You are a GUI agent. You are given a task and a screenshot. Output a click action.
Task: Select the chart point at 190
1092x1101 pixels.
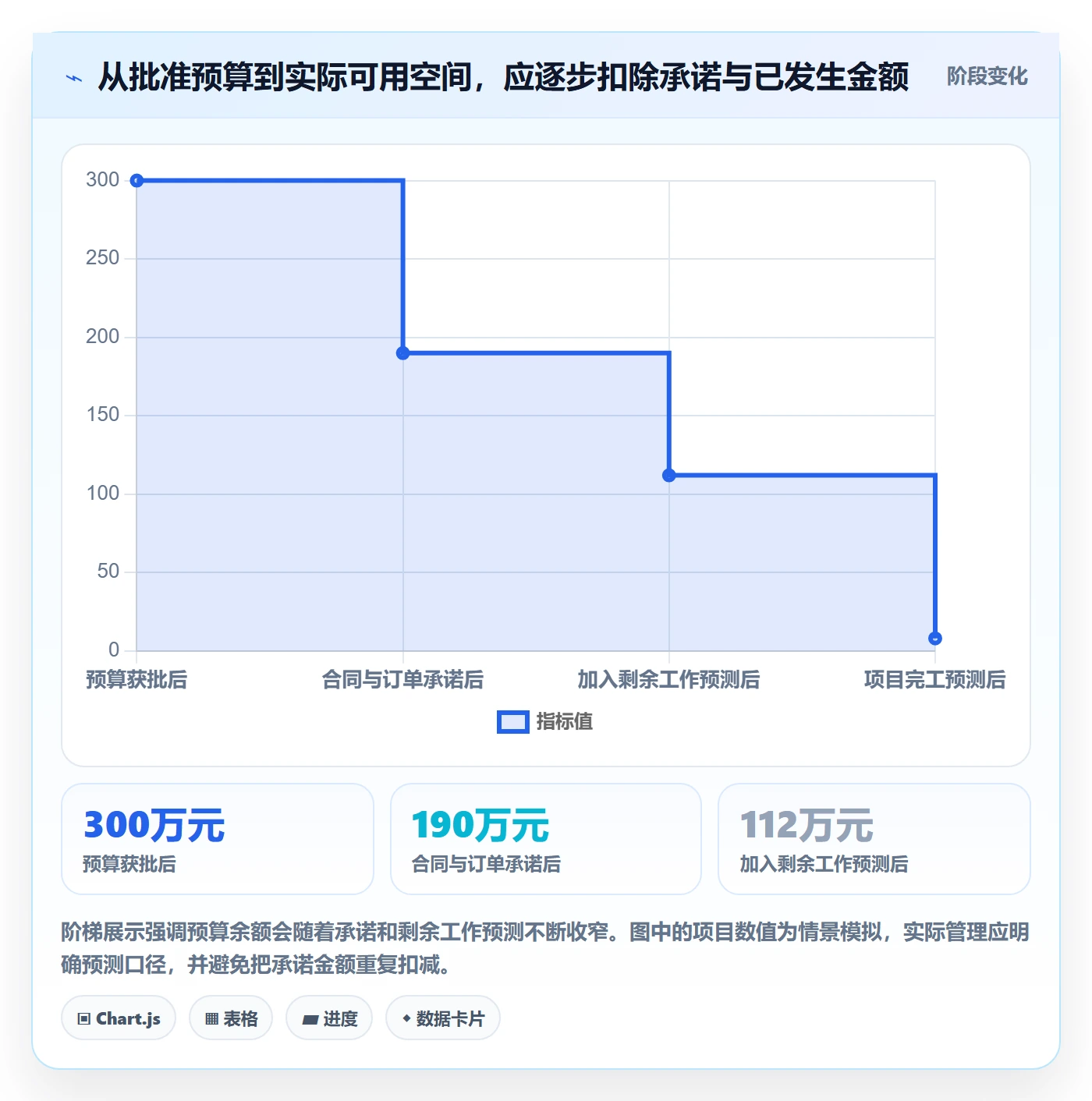(x=402, y=353)
